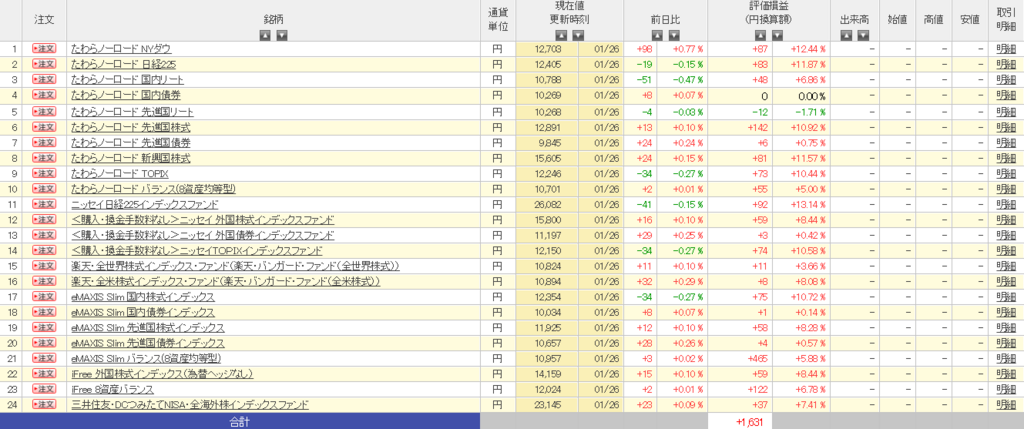Open ニッセイTOPIXインデックスファンド link
Image resolution: width=1024 pixels, height=429 pixels.
tap(197, 251)
